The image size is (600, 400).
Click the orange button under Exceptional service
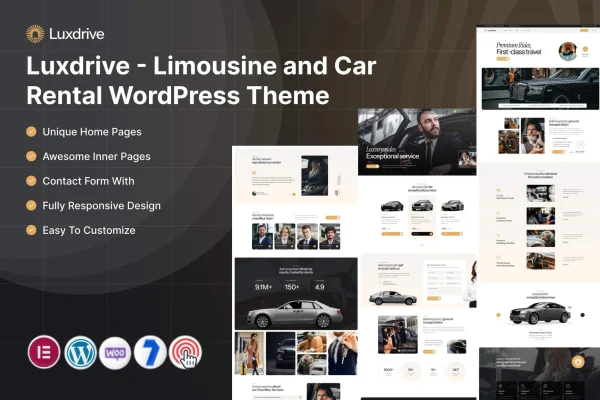click(372, 166)
